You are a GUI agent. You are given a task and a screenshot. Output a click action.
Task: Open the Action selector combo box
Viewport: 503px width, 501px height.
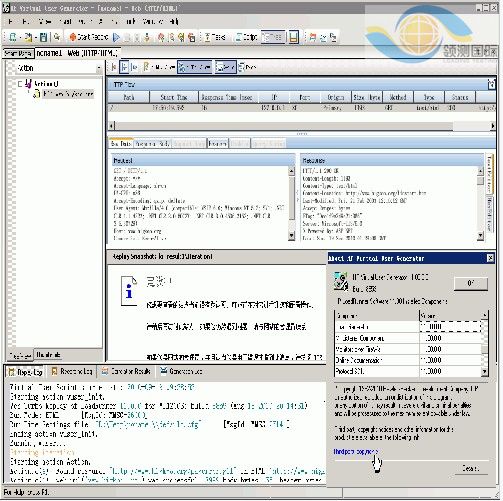click(x=59, y=68)
